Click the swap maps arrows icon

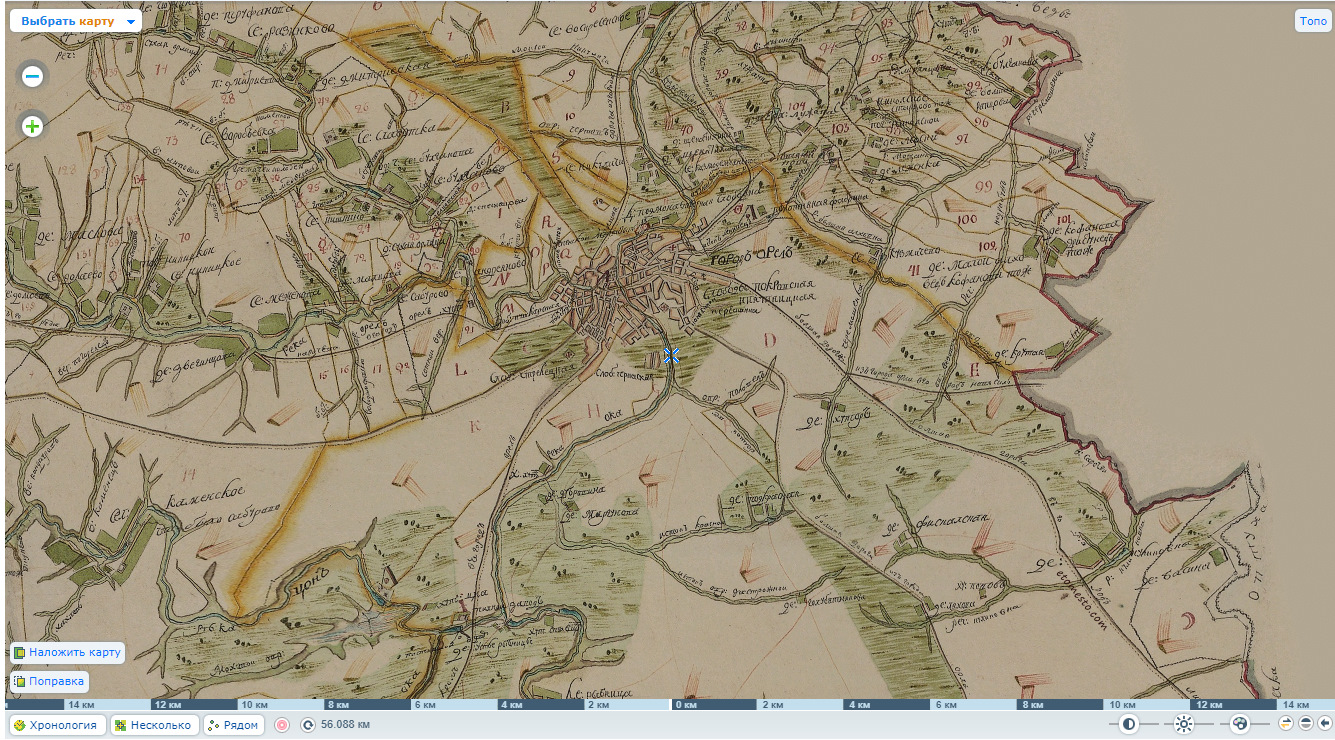pyautogui.click(x=1286, y=723)
